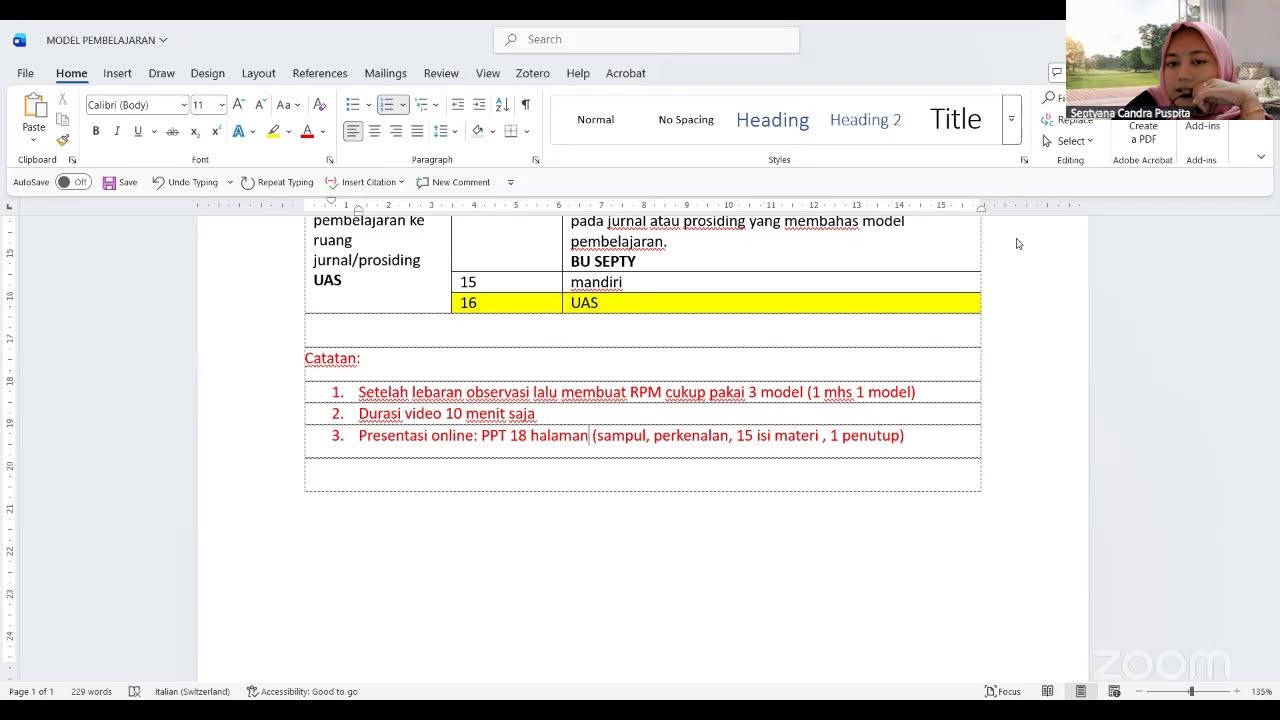Apply superscript formatting
1280x720 pixels.
point(216,132)
